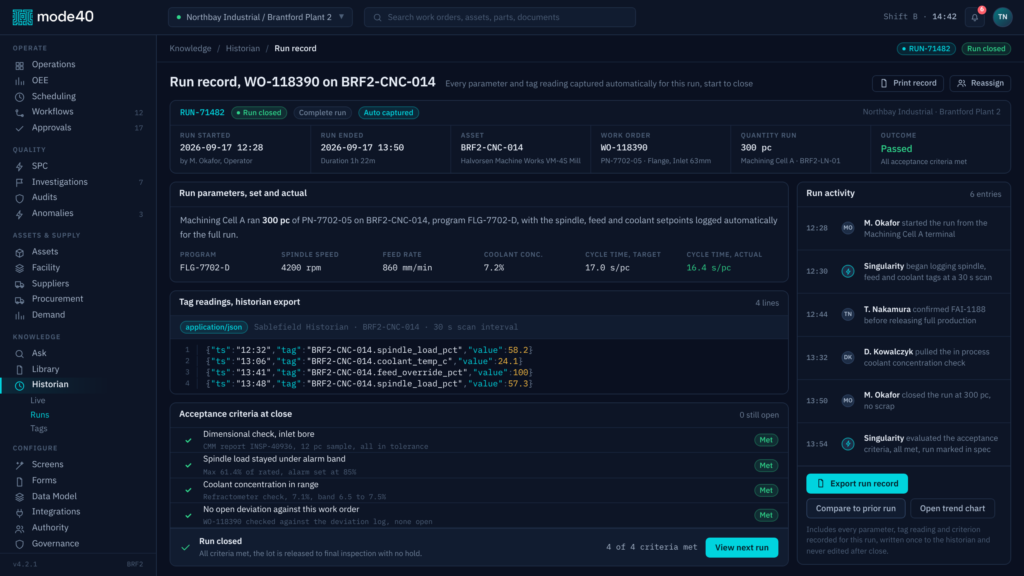Click the Ask search icon

(x=20, y=353)
